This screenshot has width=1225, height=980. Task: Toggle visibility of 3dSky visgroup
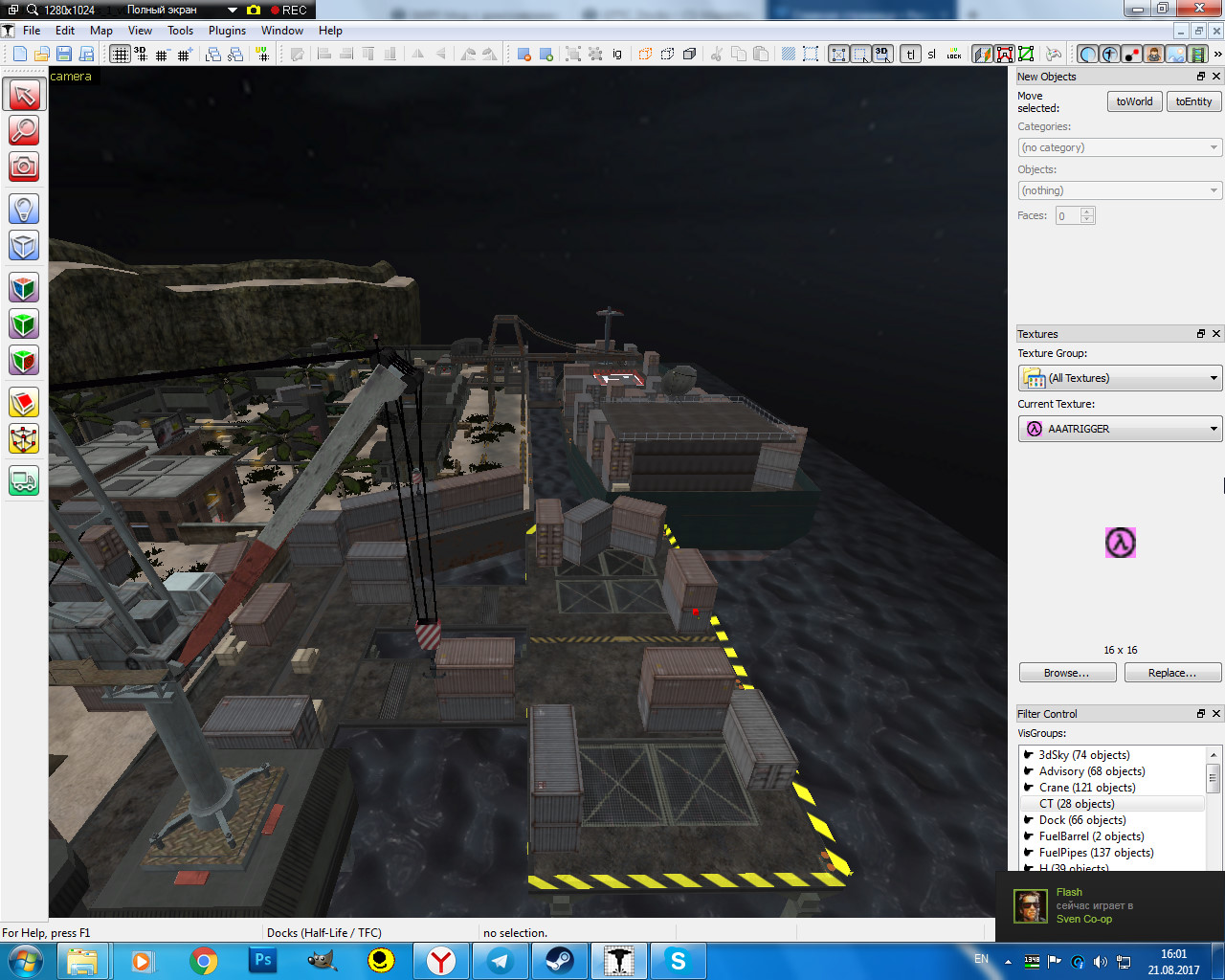click(x=1029, y=754)
